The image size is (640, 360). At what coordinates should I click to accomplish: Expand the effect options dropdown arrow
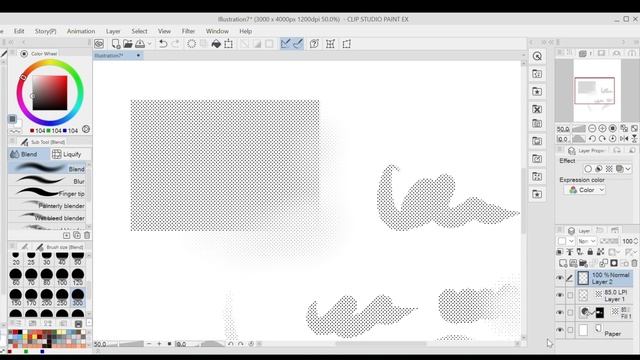(x=628, y=169)
